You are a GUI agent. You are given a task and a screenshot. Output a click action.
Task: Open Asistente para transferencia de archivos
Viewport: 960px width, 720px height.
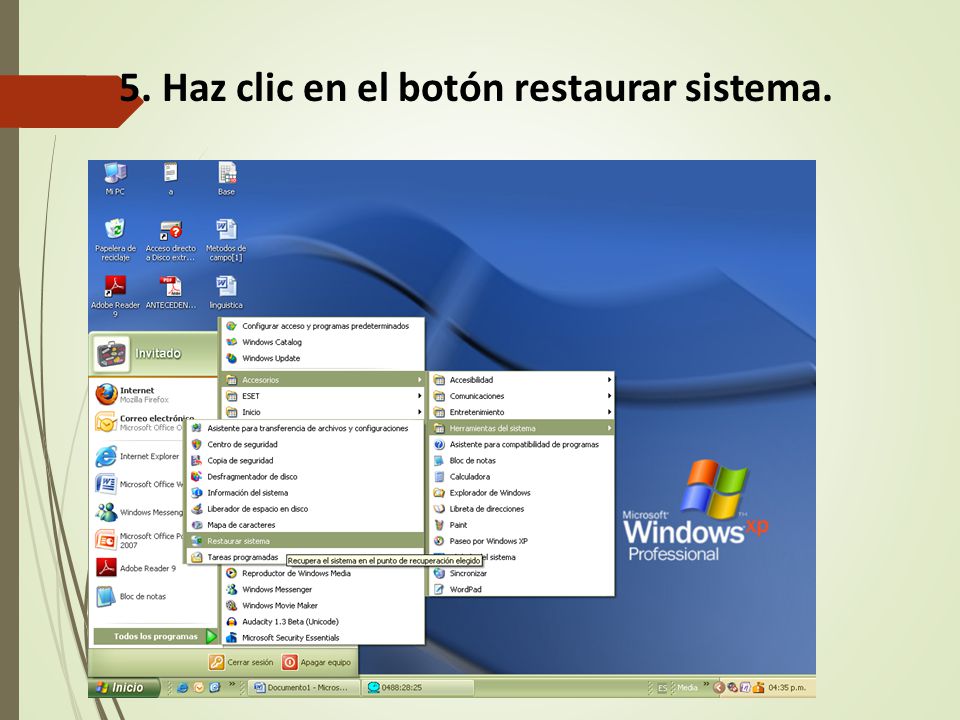click(x=305, y=429)
